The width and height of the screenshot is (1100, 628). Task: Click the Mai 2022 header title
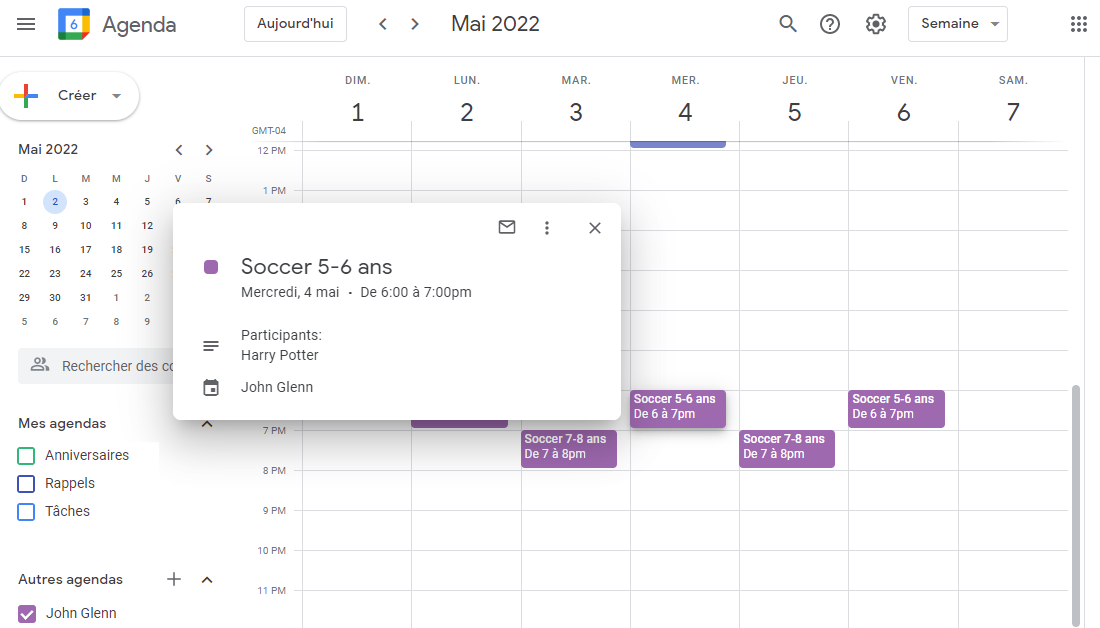point(495,24)
